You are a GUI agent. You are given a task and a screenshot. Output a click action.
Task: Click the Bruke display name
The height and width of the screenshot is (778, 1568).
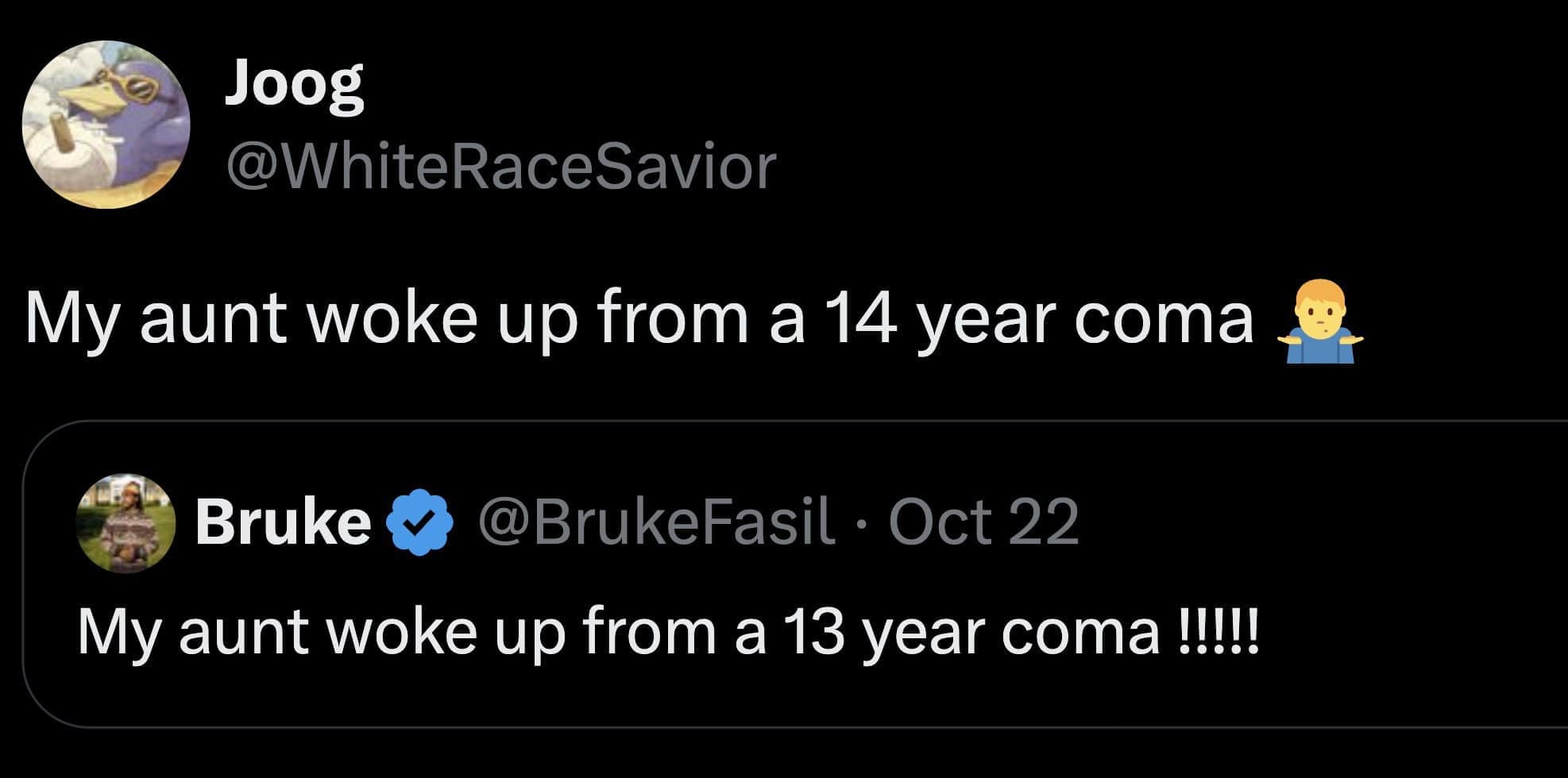click(283, 522)
